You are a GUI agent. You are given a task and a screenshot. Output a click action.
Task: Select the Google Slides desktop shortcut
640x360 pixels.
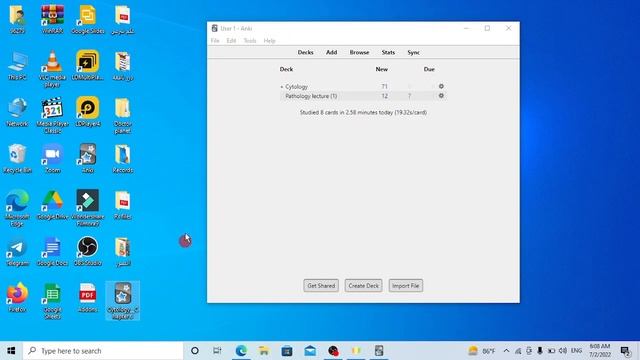pos(88,19)
